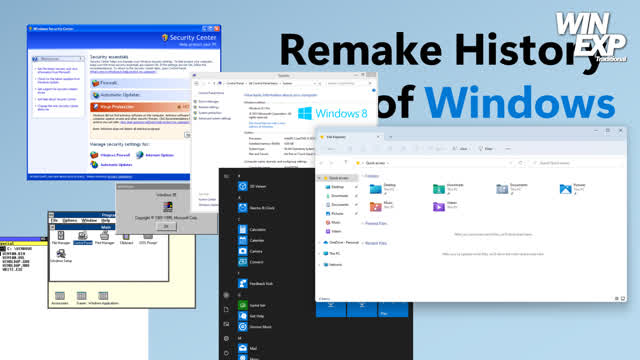Launch Alarms & Clock from Start menu

(x=256, y=208)
